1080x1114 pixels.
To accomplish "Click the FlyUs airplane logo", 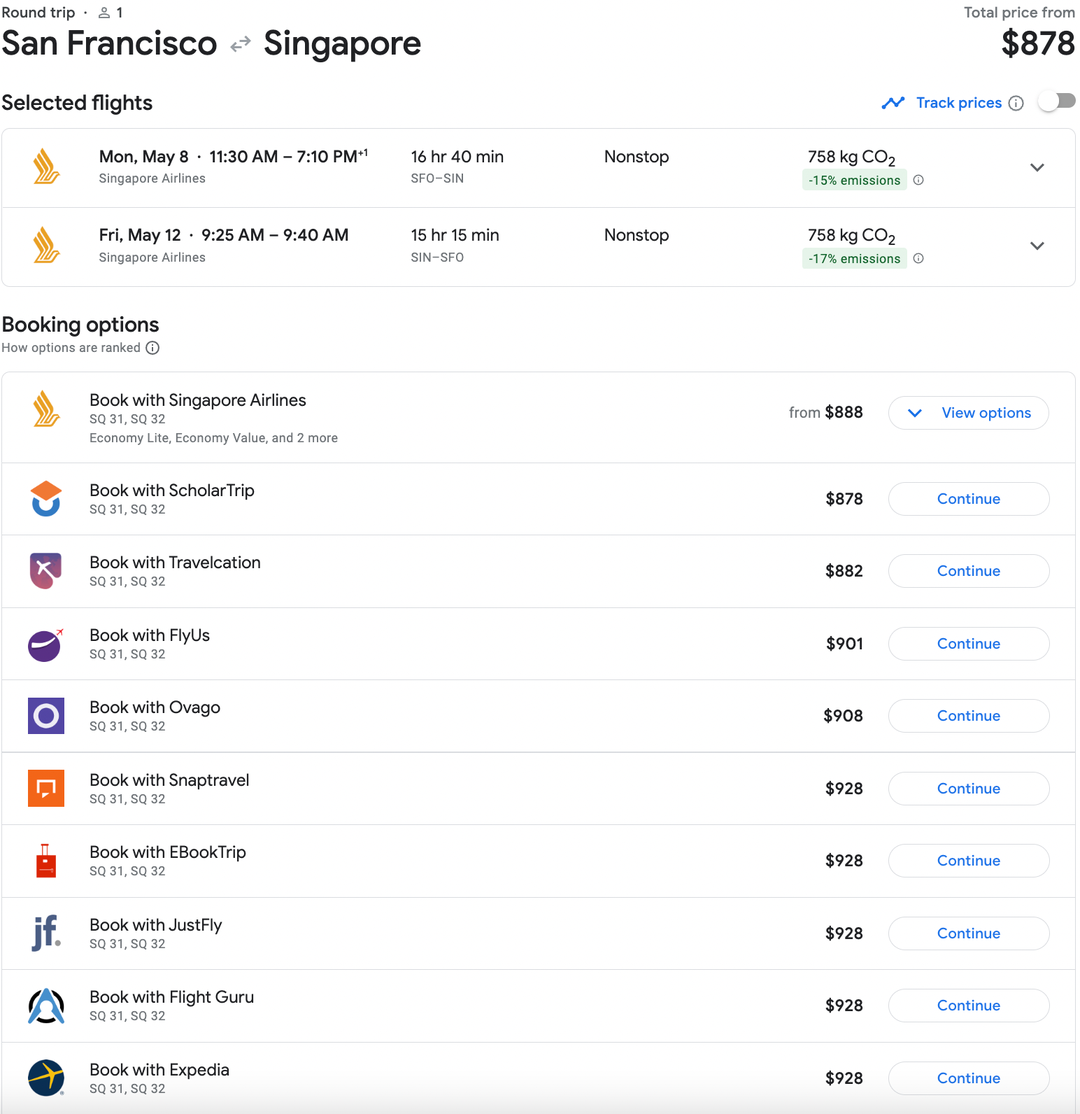I will (45, 643).
